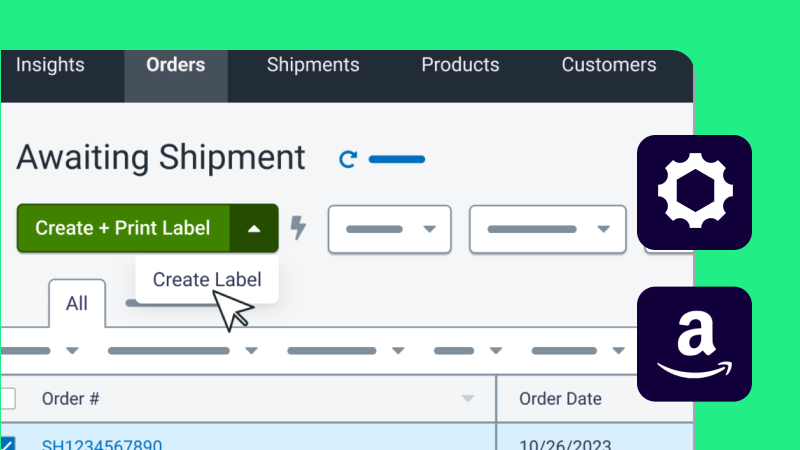Viewport: 800px width, 450px height.
Task: Choose Create Label from the dropdown menu
Action: point(207,280)
